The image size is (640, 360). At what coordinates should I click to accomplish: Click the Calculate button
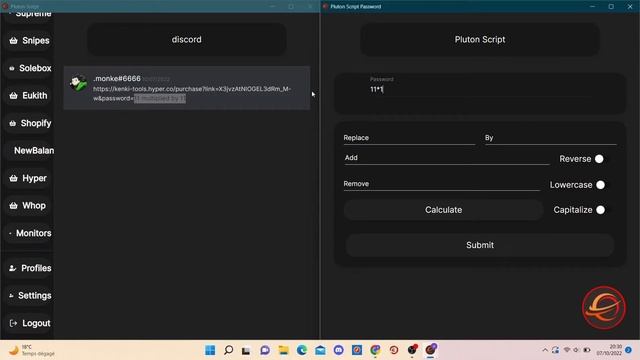[443, 210]
